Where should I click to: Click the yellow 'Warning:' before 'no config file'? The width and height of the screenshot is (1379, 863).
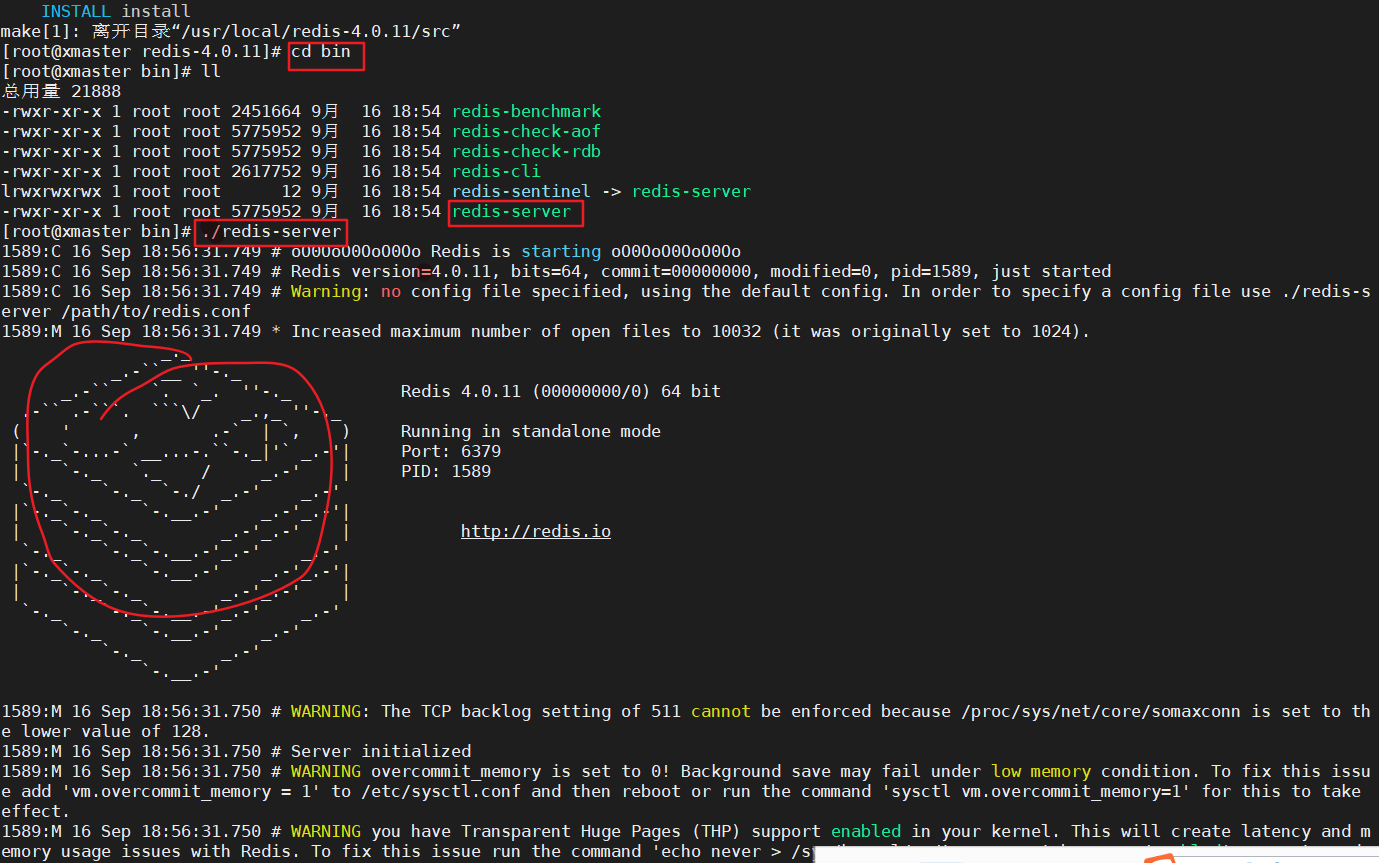pyautogui.click(x=331, y=291)
